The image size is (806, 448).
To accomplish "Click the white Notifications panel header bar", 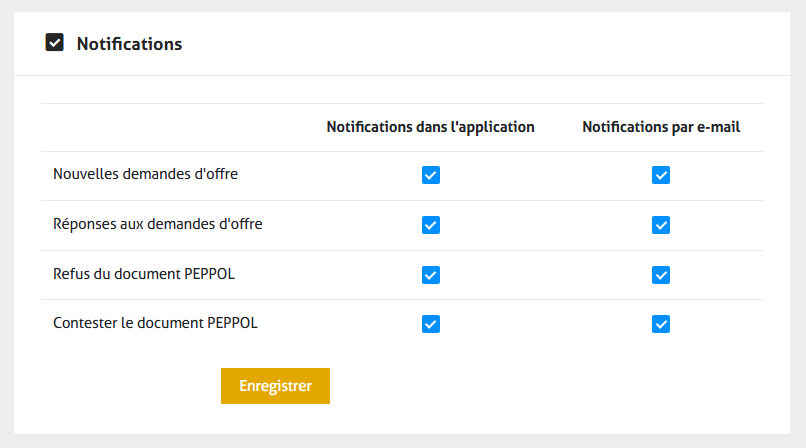I will tap(480, 44).
